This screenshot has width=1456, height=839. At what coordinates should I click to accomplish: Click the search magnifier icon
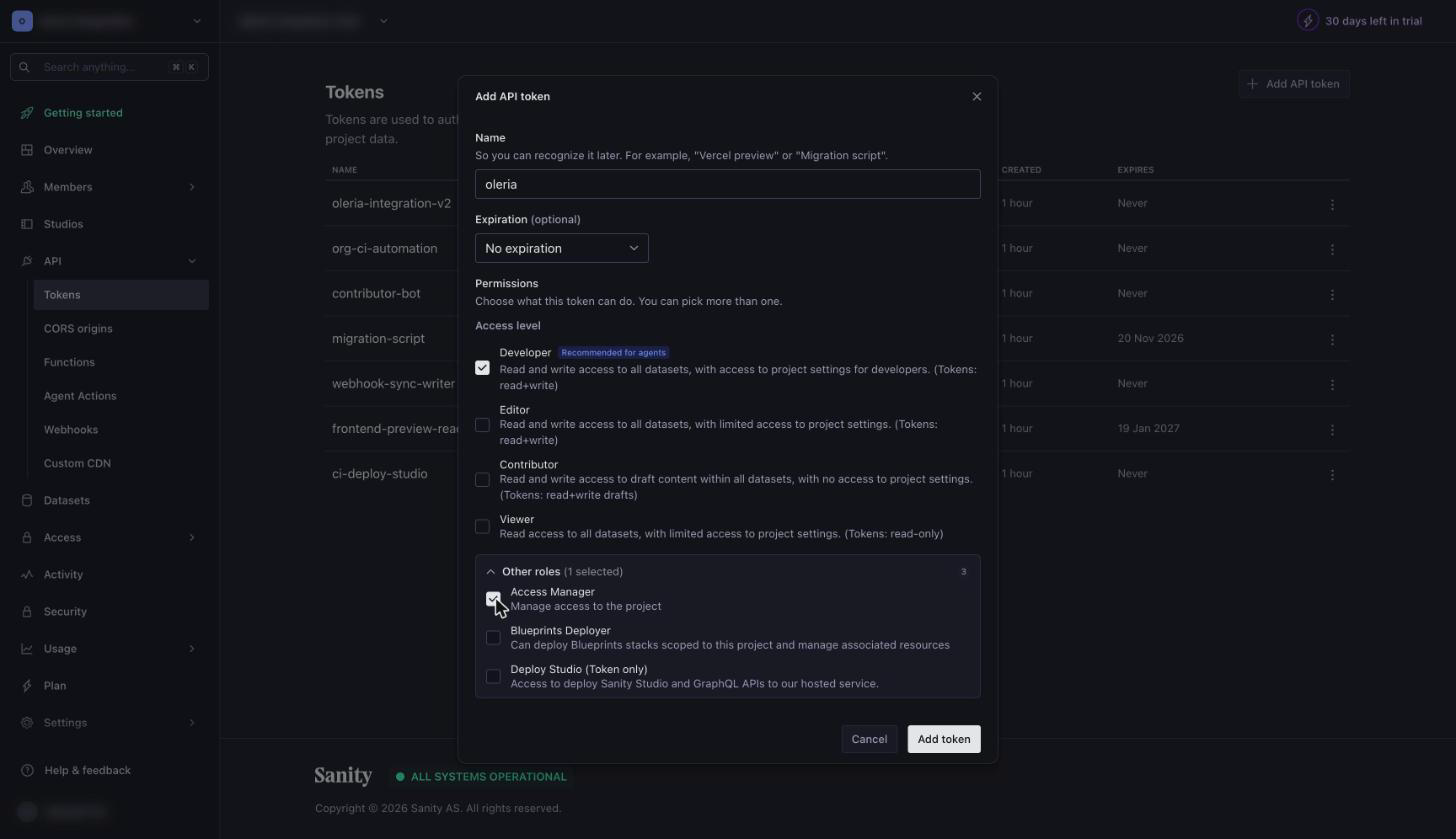[24, 67]
